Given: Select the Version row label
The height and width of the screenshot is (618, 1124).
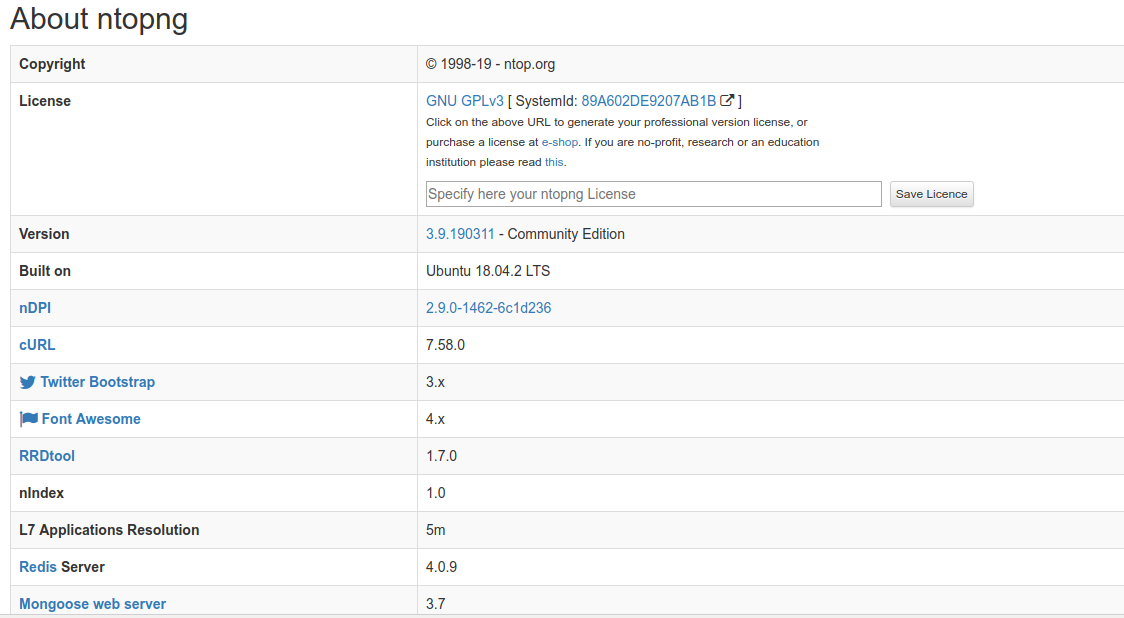Looking at the screenshot, I should [44, 234].
